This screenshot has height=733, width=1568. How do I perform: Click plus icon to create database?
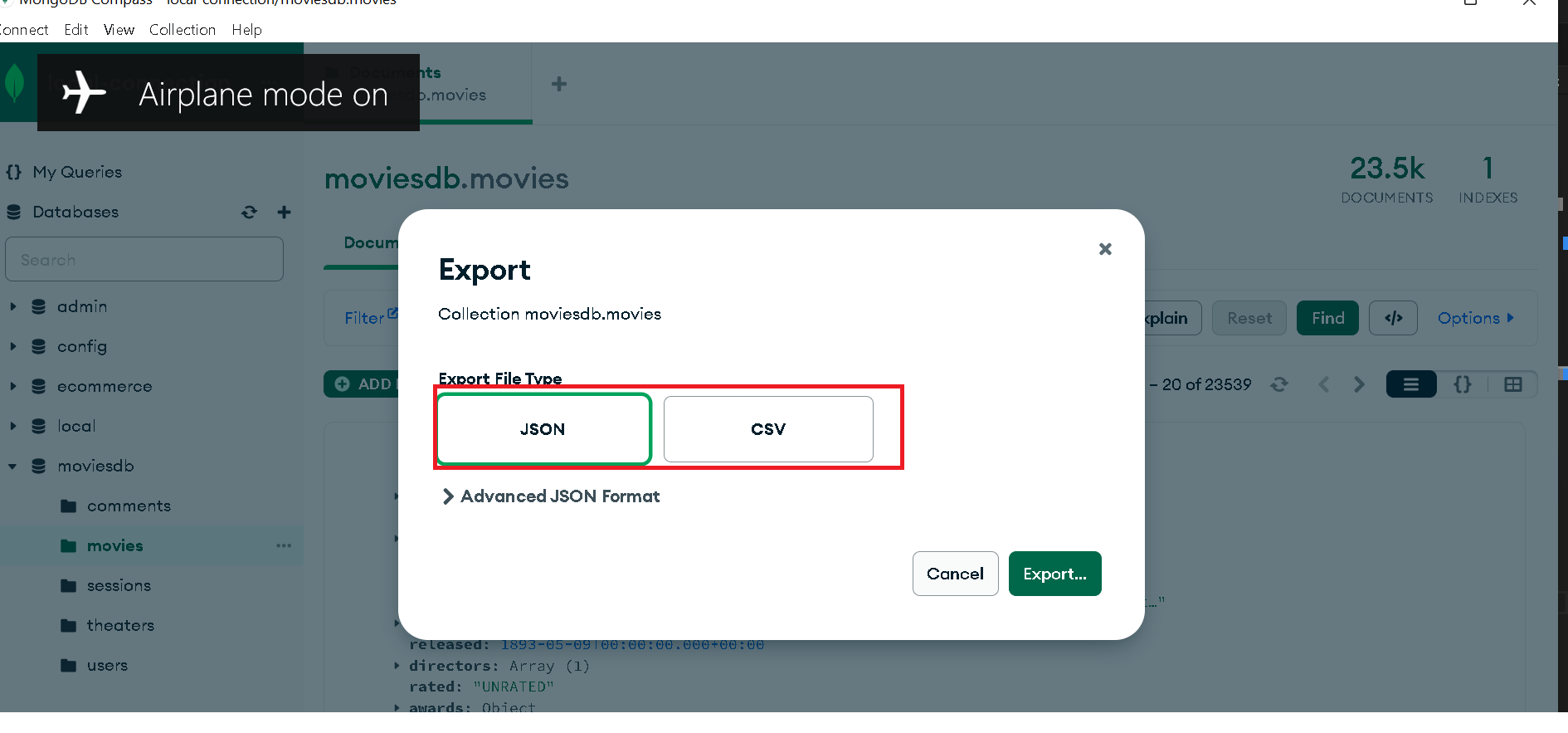[284, 213]
